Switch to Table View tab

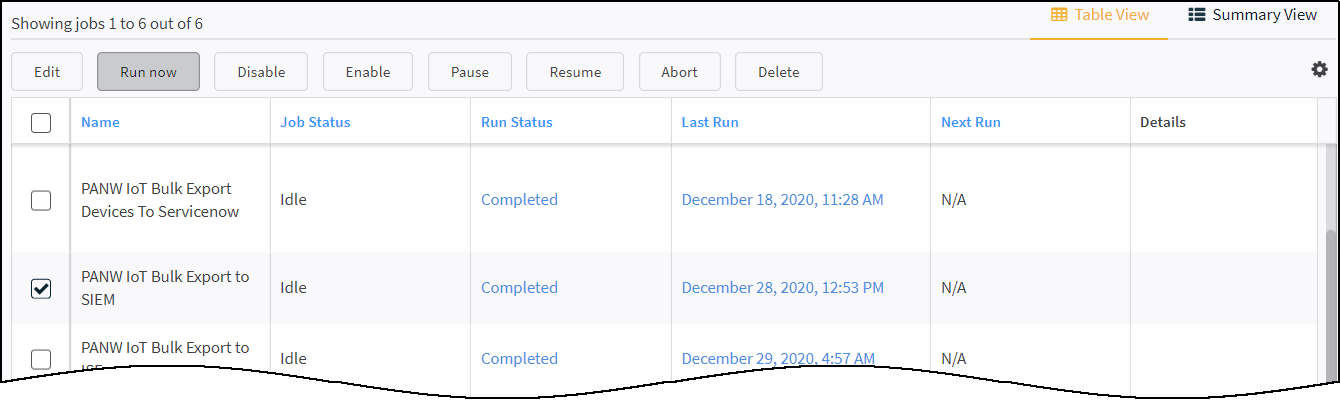(x=1099, y=15)
